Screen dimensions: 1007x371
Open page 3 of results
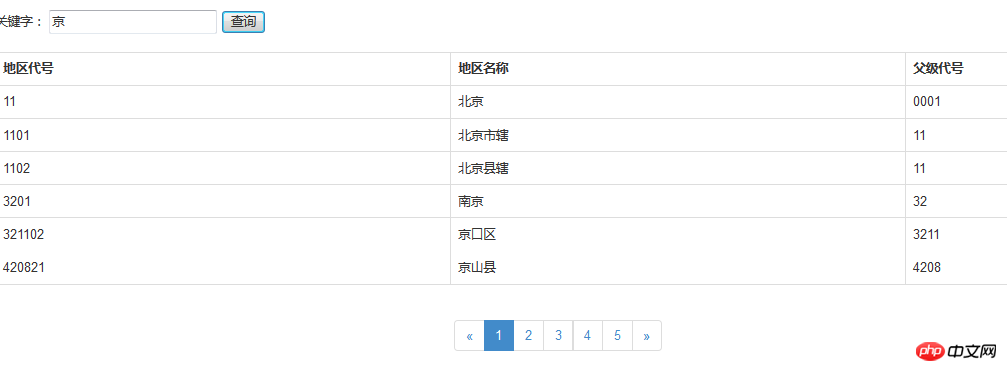(558, 336)
